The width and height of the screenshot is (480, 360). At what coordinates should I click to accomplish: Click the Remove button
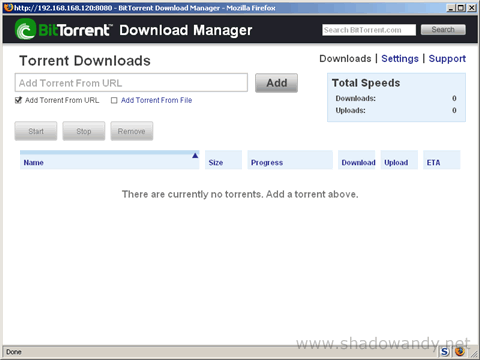click(x=132, y=131)
